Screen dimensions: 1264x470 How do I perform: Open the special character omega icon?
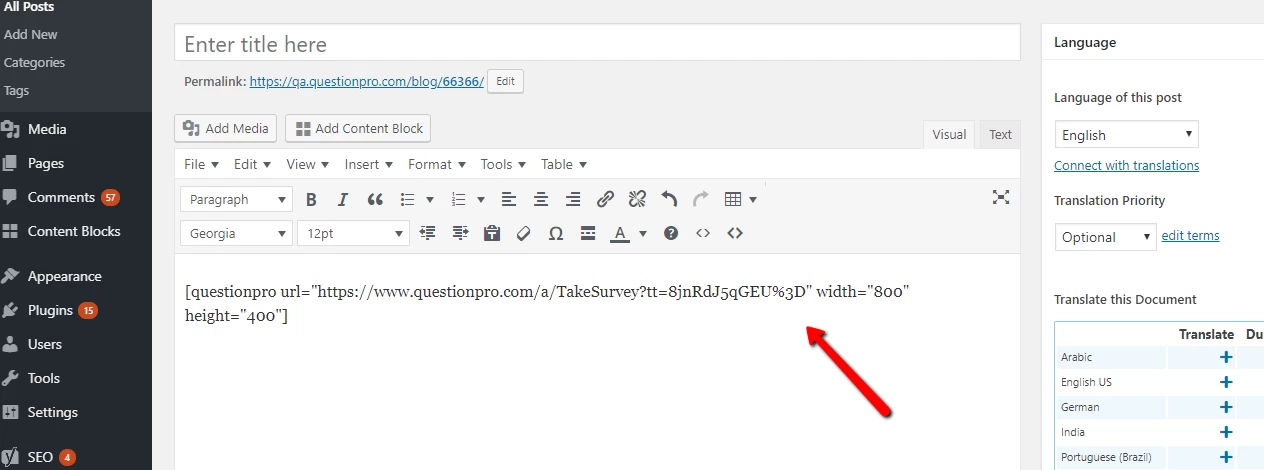556,233
